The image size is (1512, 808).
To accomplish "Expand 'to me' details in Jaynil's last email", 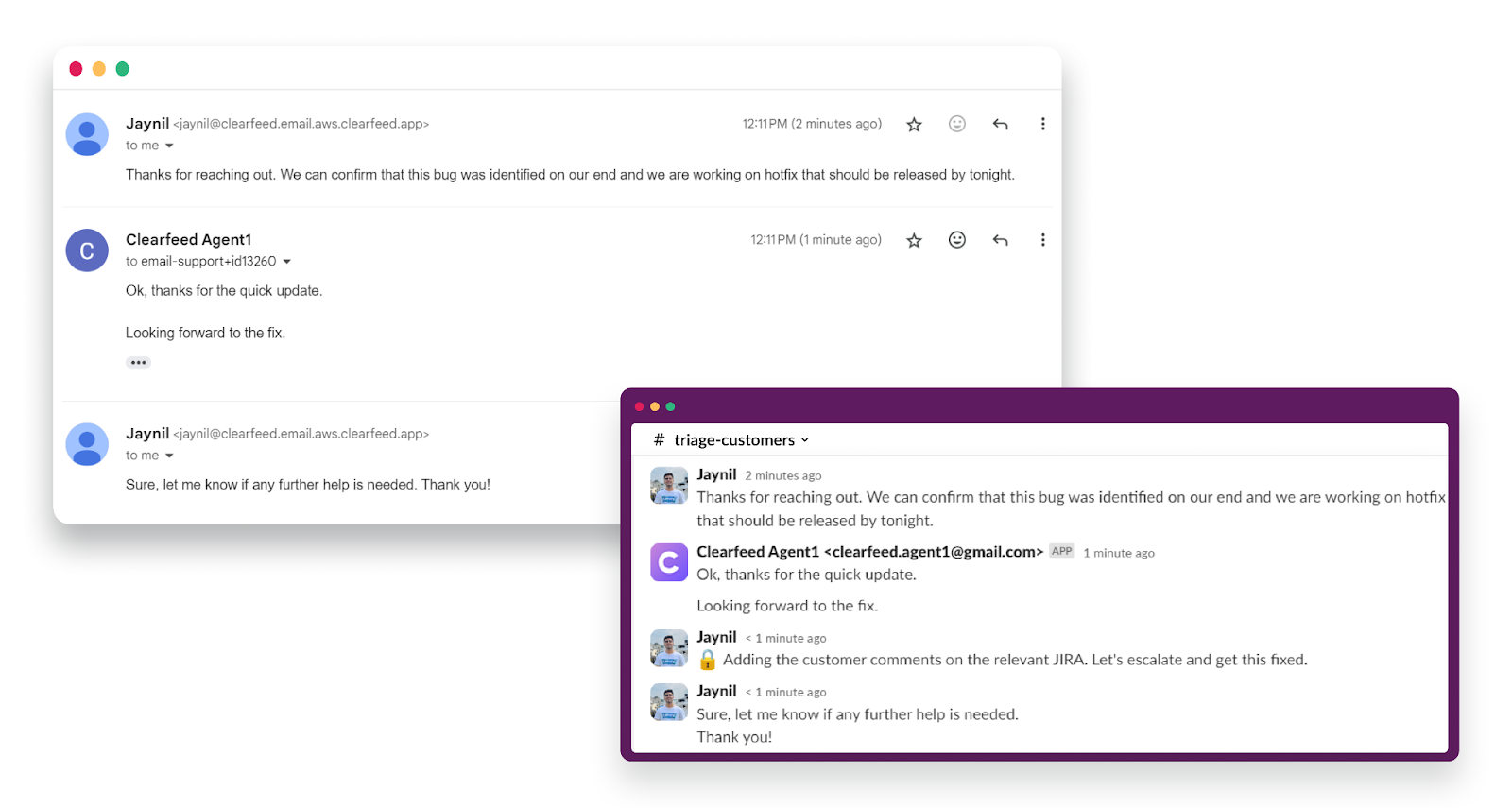I will click(169, 456).
